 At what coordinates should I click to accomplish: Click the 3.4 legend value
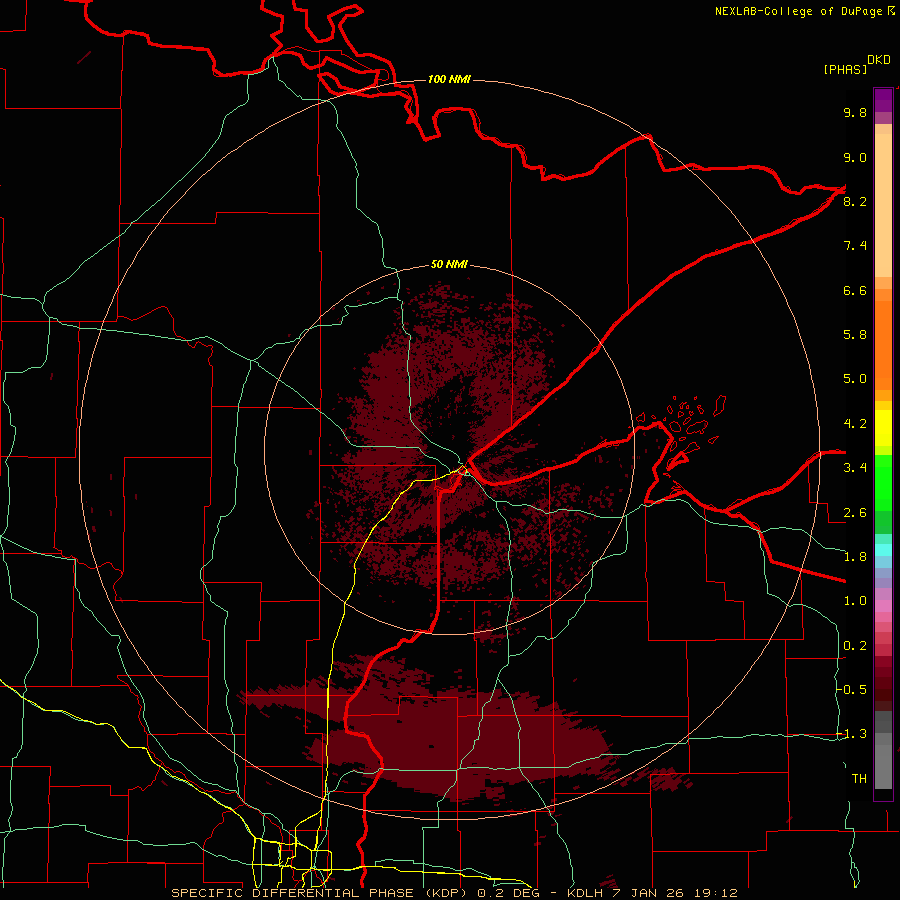point(855,467)
